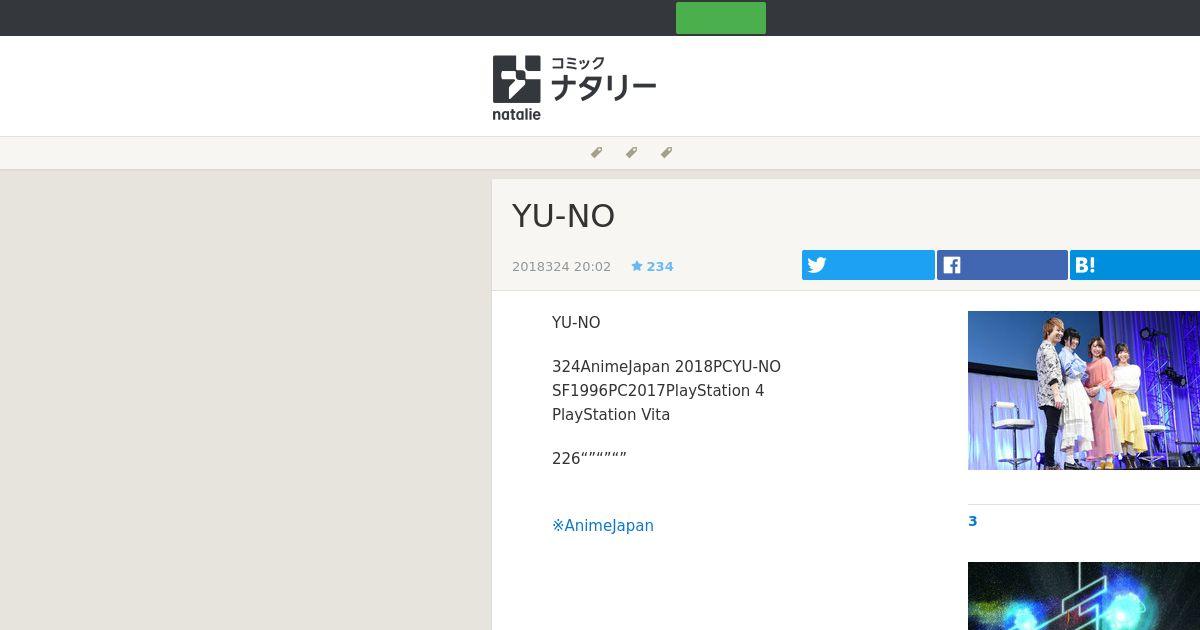The width and height of the screenshot is (1200, 630).
Task: Click the star icon beside 234
Action: pyautogui.click(x=637, y=266)
